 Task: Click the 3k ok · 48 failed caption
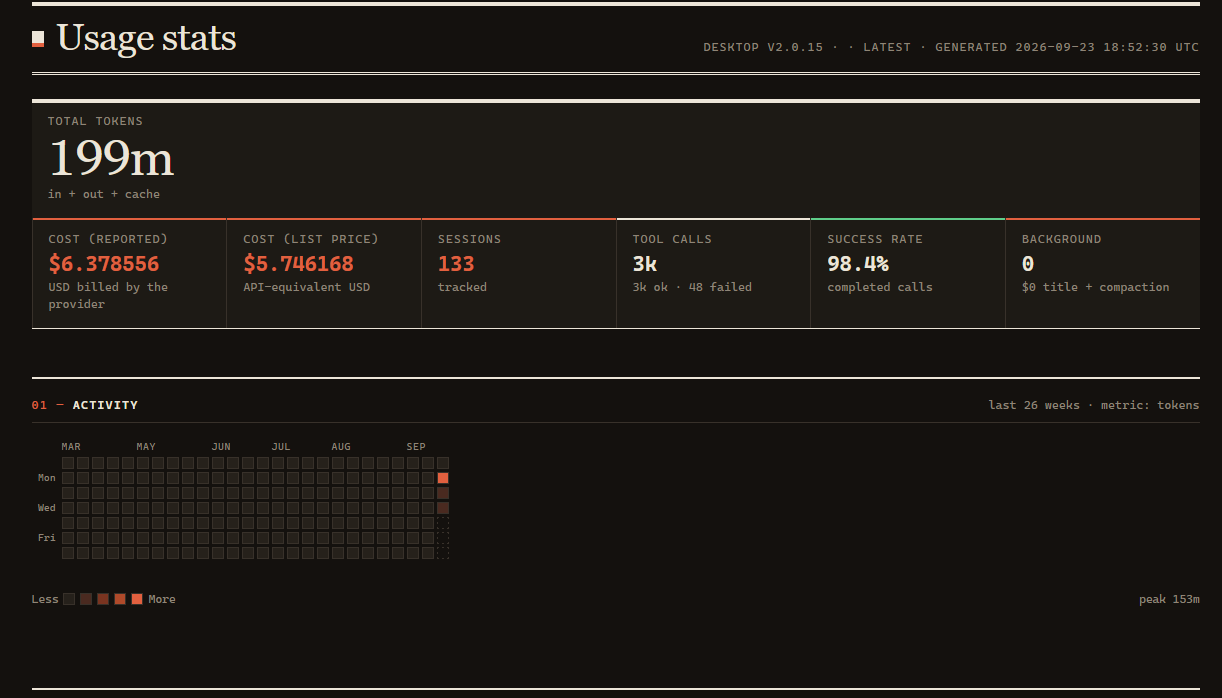point(692,287)
